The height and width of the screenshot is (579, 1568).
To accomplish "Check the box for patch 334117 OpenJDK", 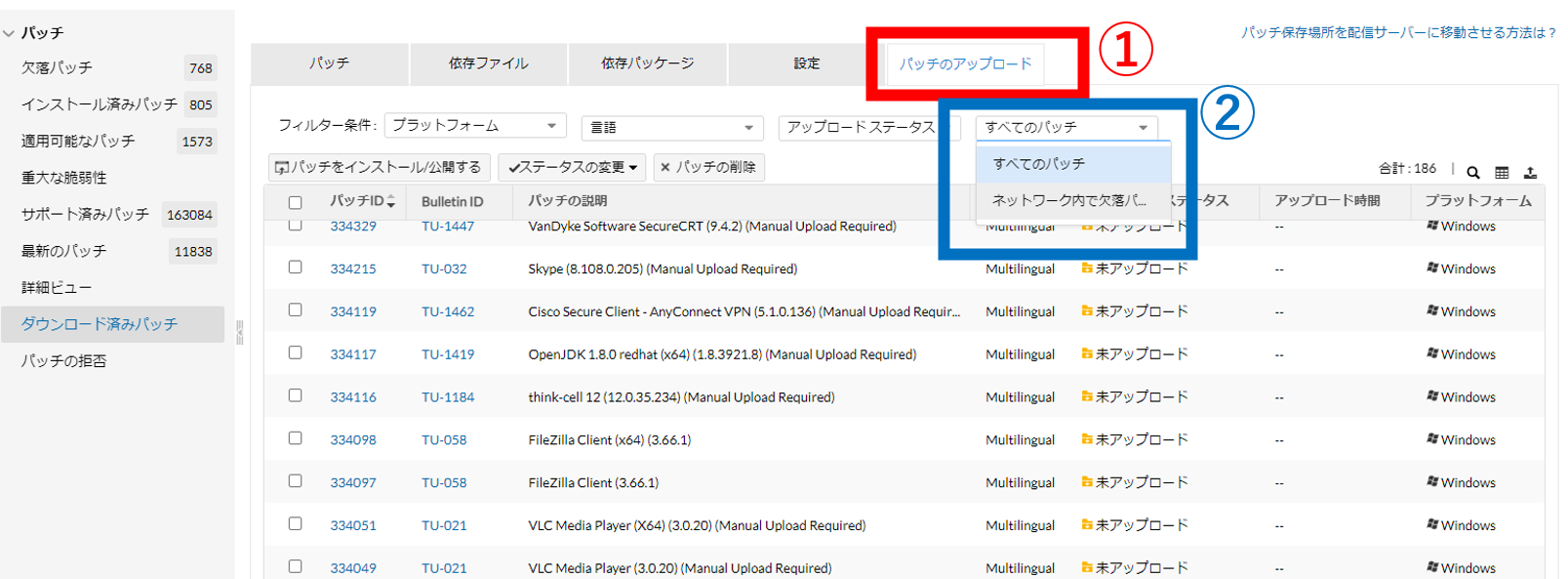I will [x=296, y=353].
